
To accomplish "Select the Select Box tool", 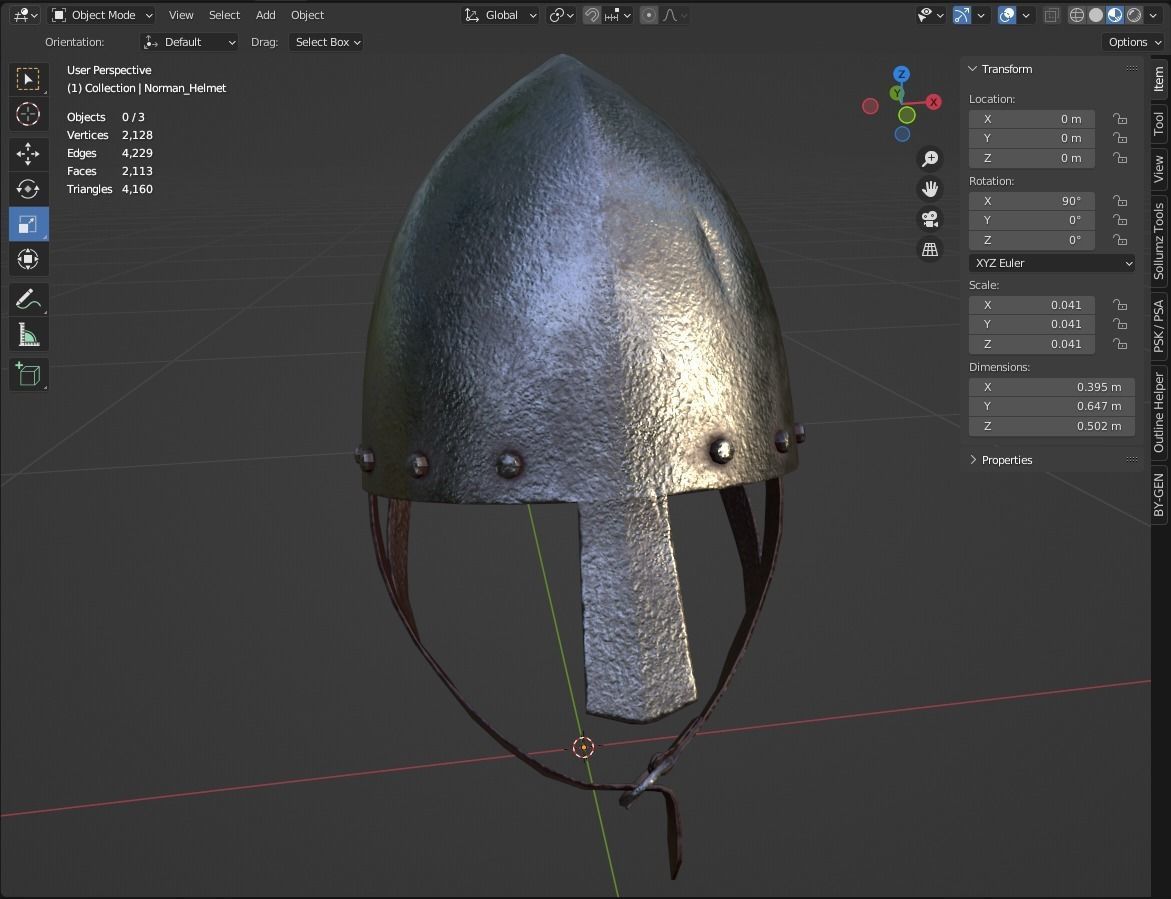I will tap(28, 79).
